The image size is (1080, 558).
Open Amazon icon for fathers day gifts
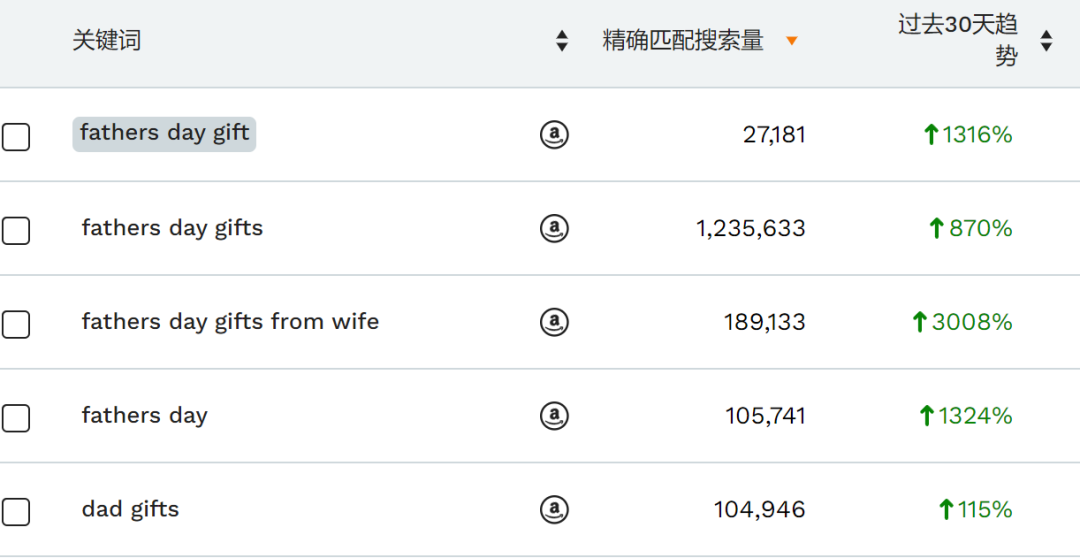pyautogui.click(x=554, y=228)
